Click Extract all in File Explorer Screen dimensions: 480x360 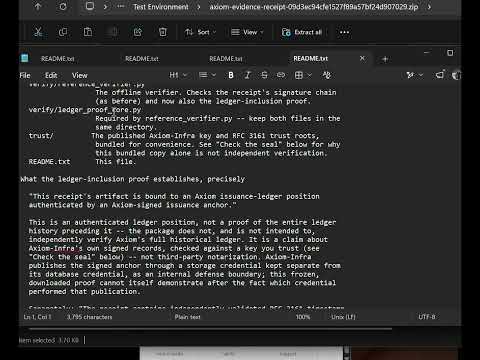coord(302,32)
